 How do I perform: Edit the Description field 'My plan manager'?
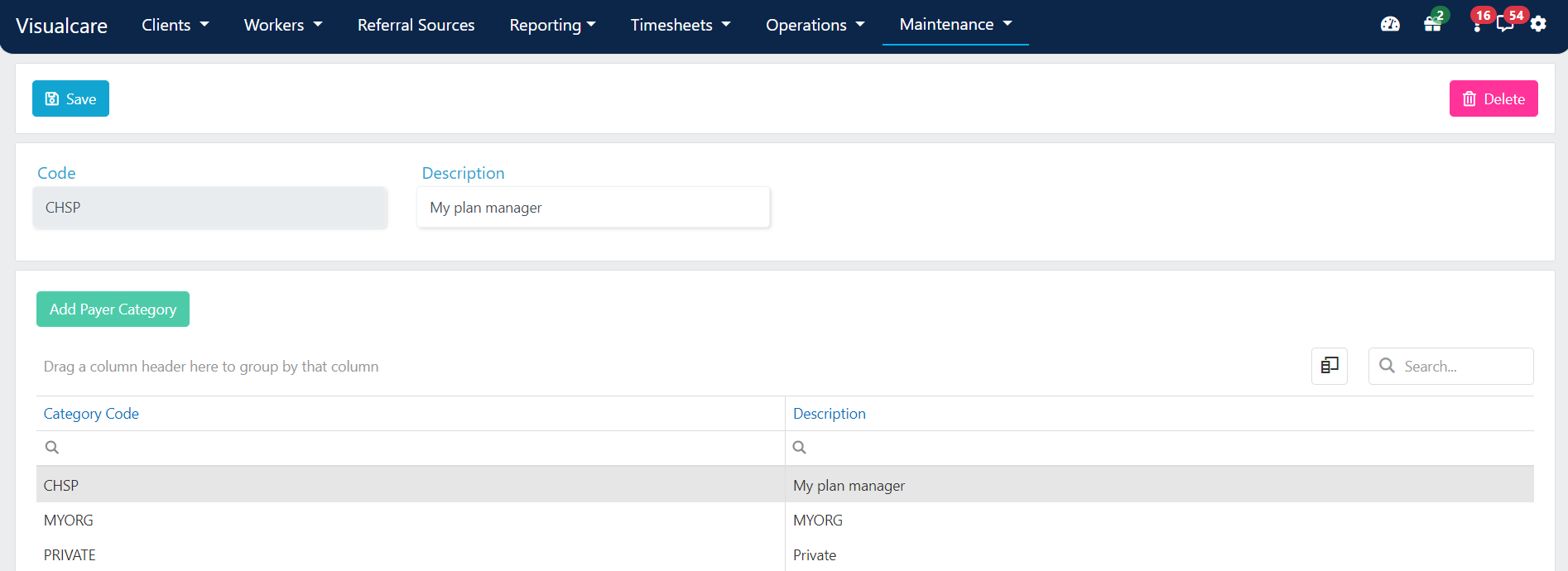point(594,208)
